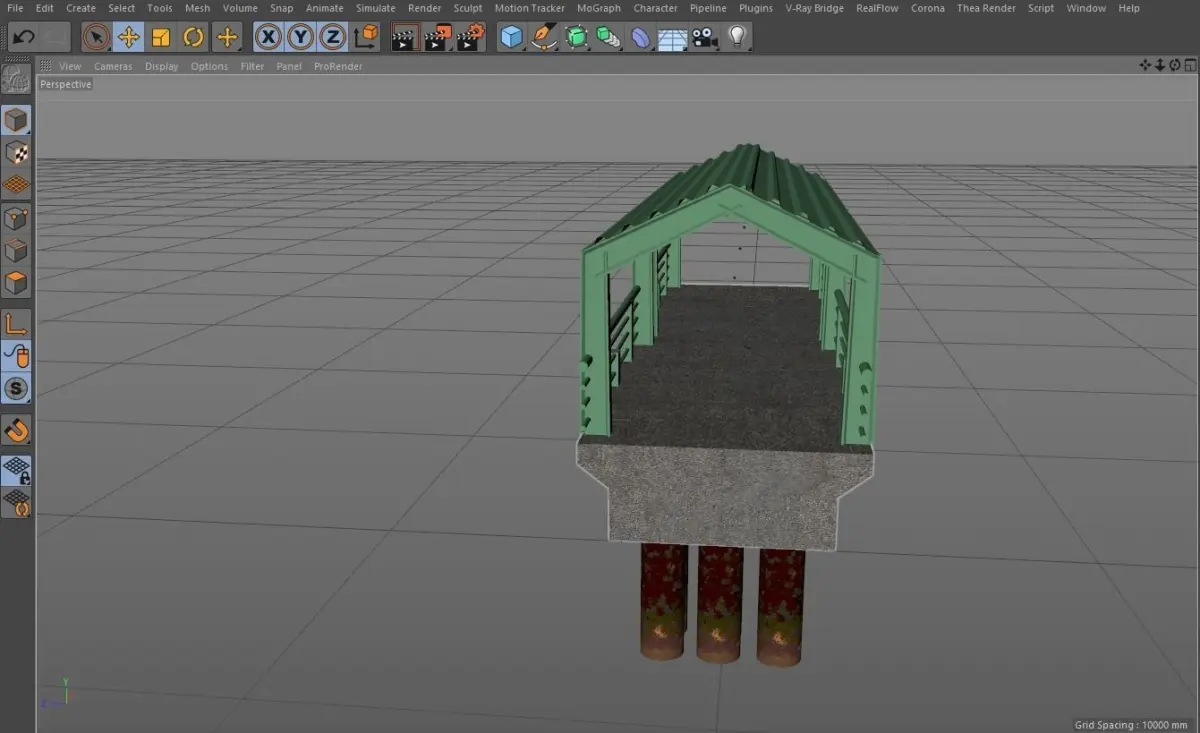Toggle the Y-axis lock
This screenshot has width=1200, height=733.
pyautogui.click(x=300, y=38)
